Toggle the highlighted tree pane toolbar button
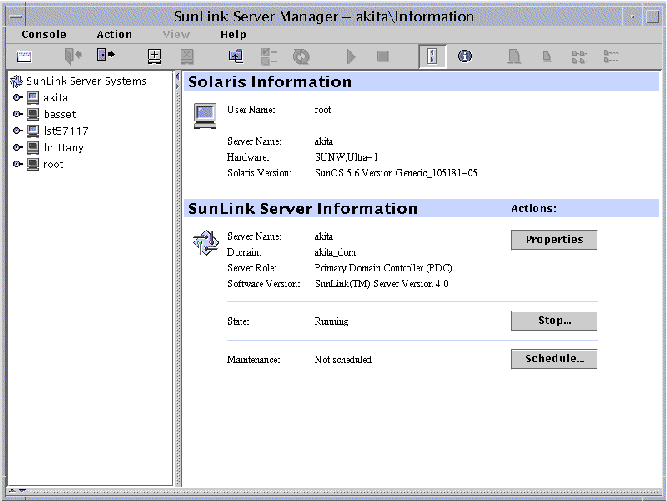The height and width of the screenshot is (501, 667). click(x=432, y=56)
